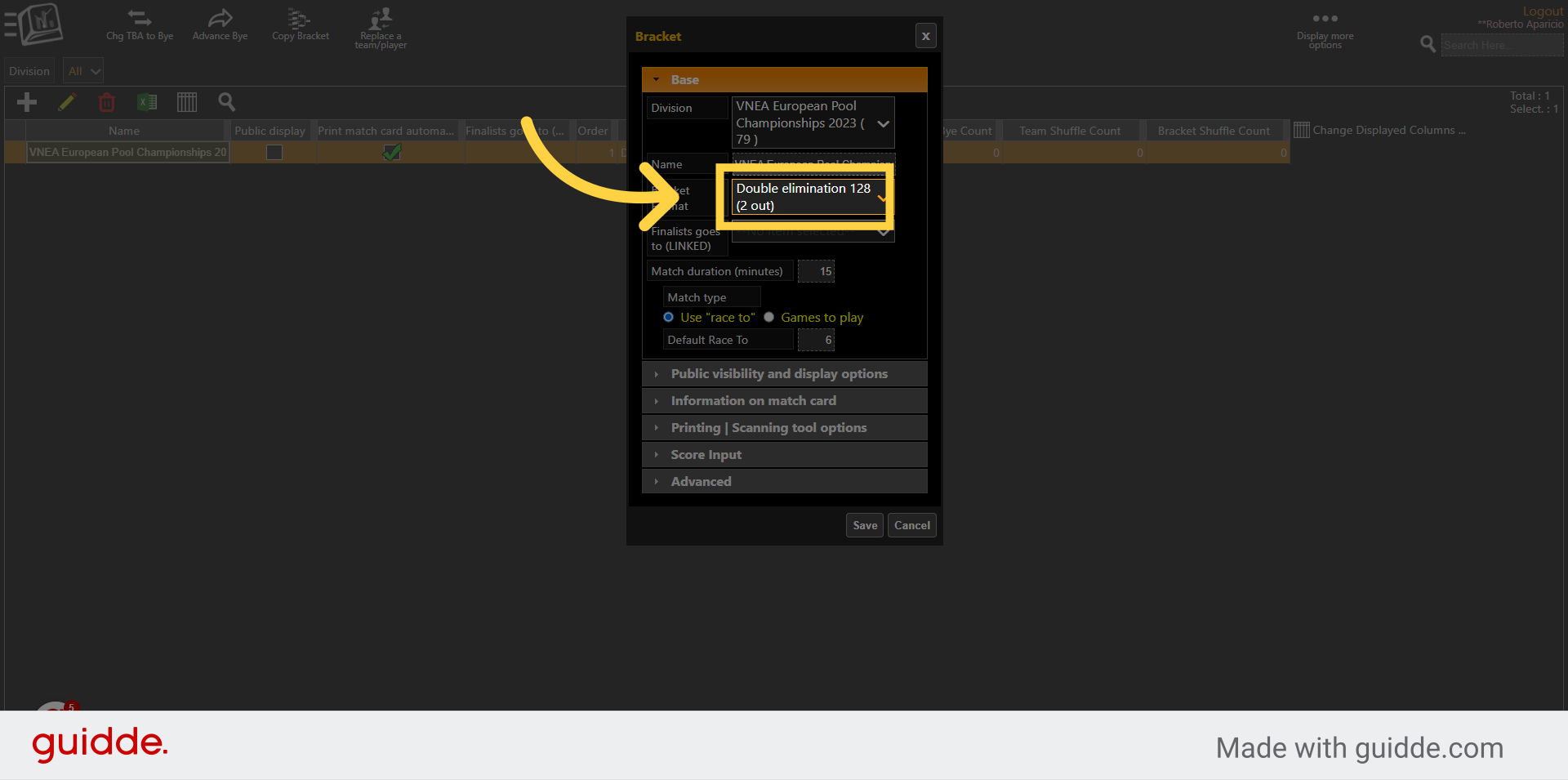Click the Chg TBA to Bye icon
Viewport: 1568px width, 780px height.
point(140,18)
